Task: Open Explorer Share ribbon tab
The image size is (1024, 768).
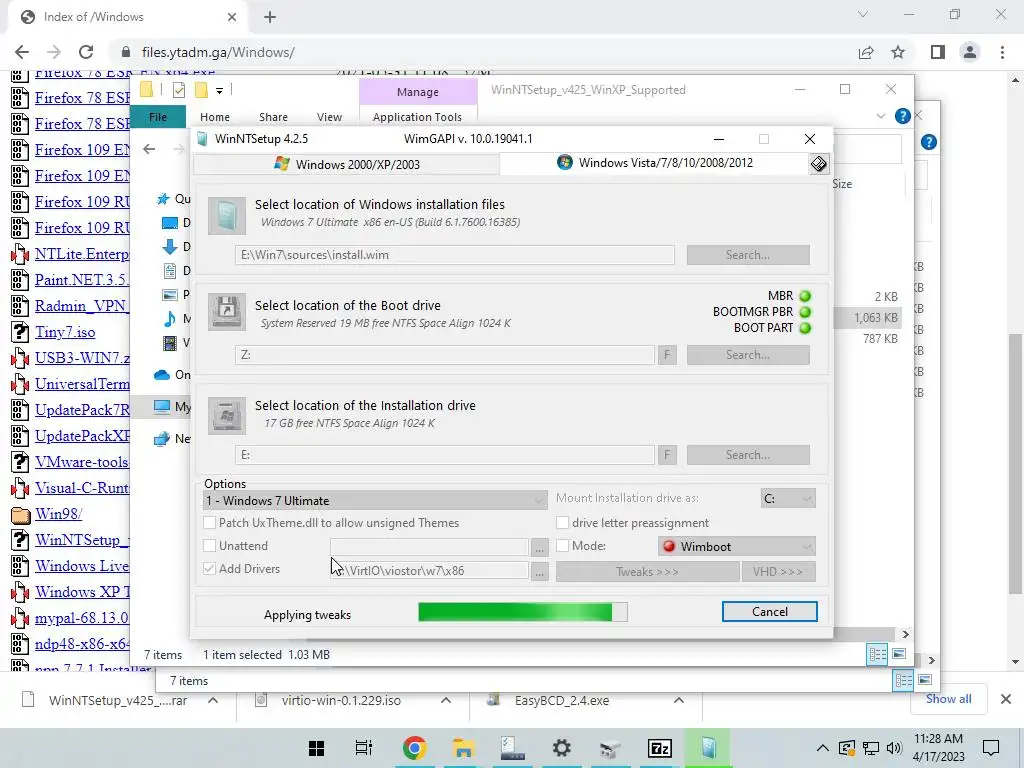Action: pos(273,117)
